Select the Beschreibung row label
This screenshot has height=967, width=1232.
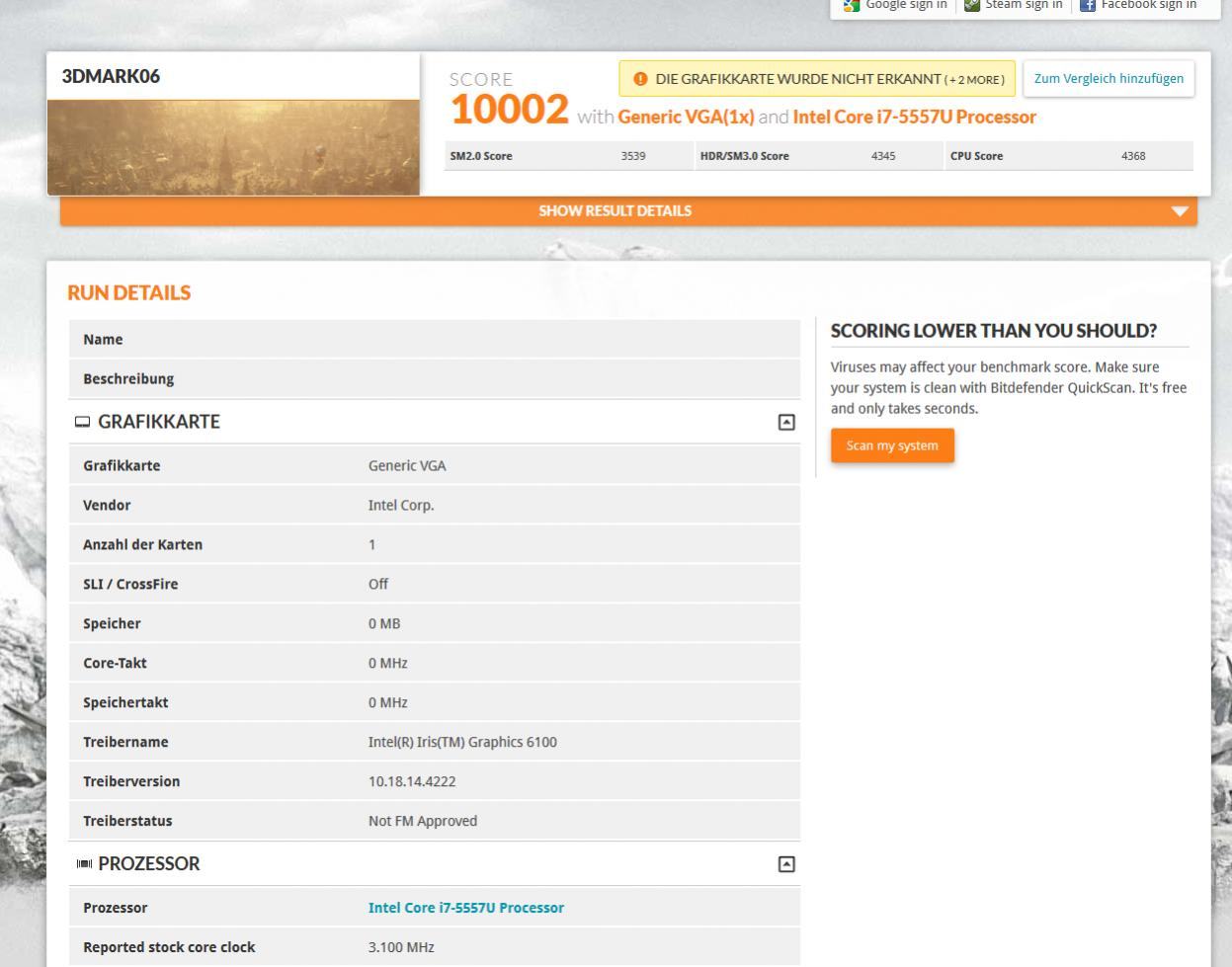[128, 378]
